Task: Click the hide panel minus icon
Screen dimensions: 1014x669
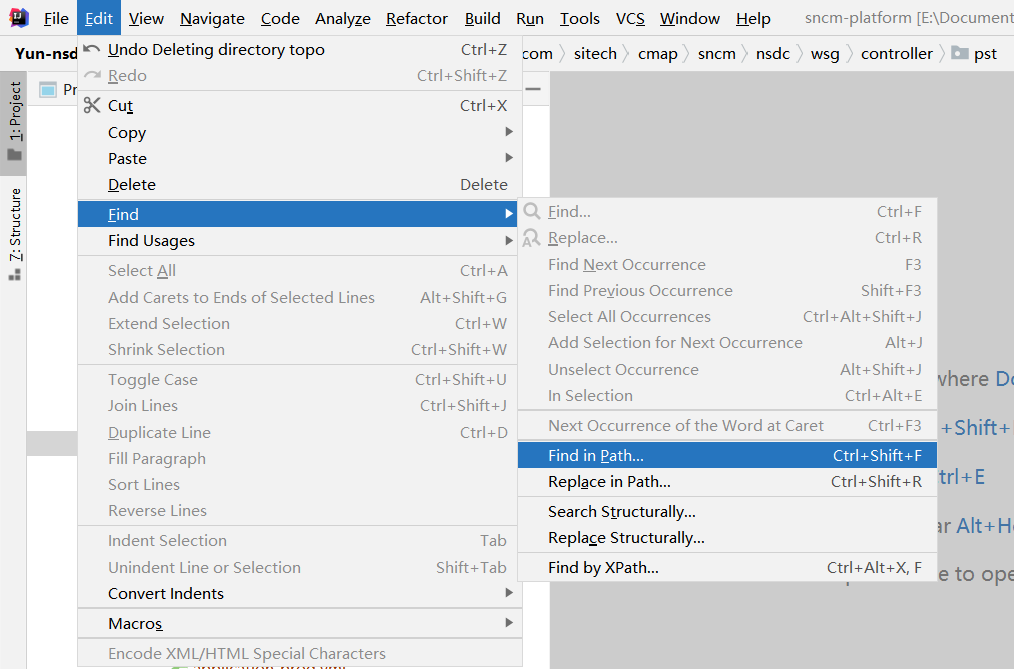Action: point(533,89)
